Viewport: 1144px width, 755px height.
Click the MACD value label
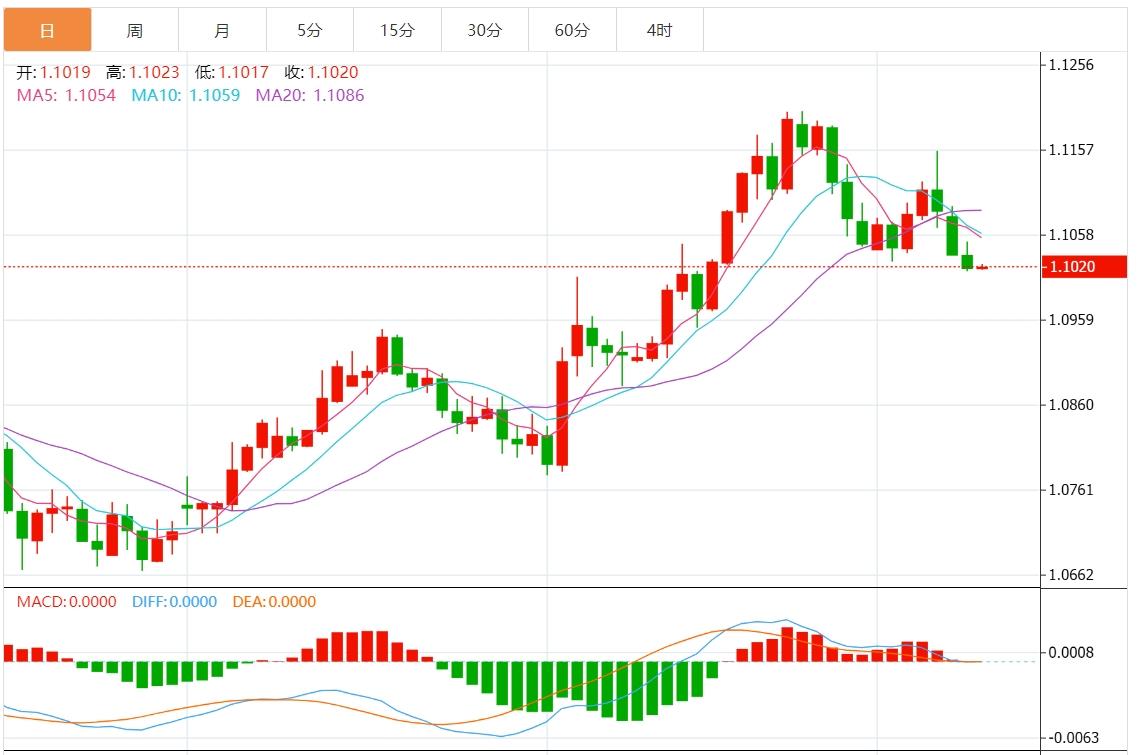pyautogui.click(x=66, y=602)
